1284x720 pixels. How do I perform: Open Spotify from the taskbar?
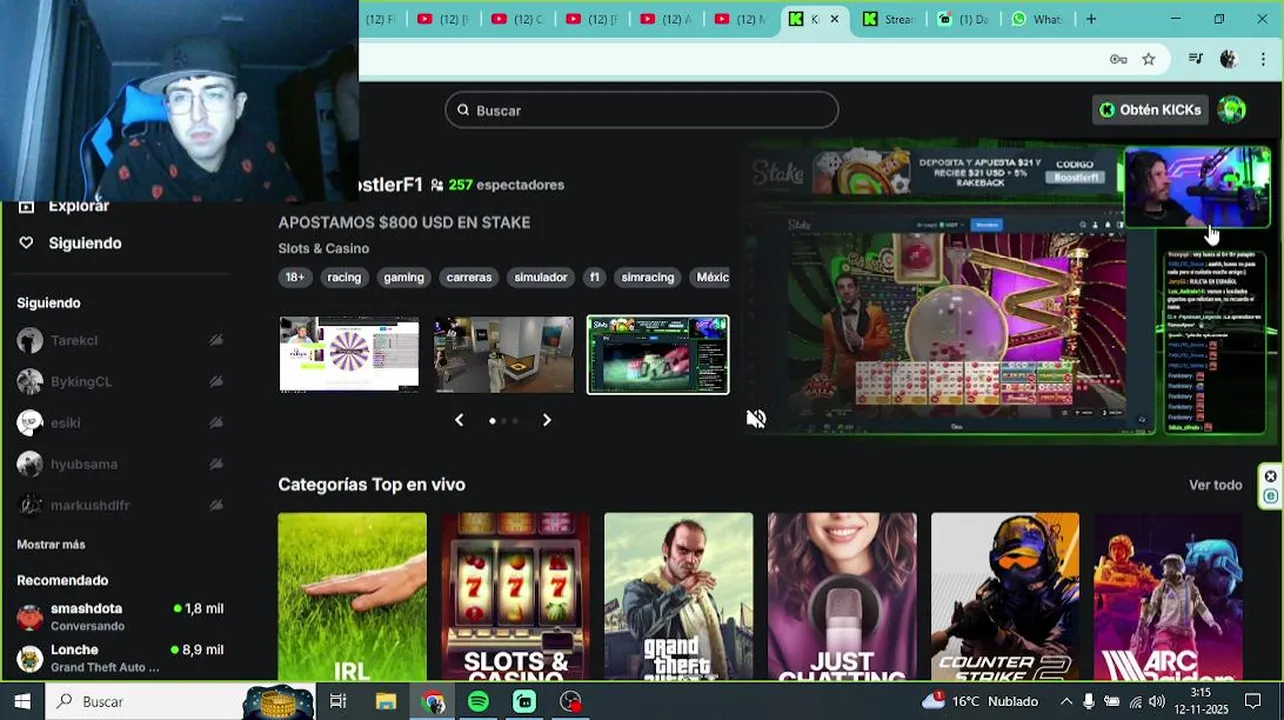pyautogui.click(x=479, y=701)
